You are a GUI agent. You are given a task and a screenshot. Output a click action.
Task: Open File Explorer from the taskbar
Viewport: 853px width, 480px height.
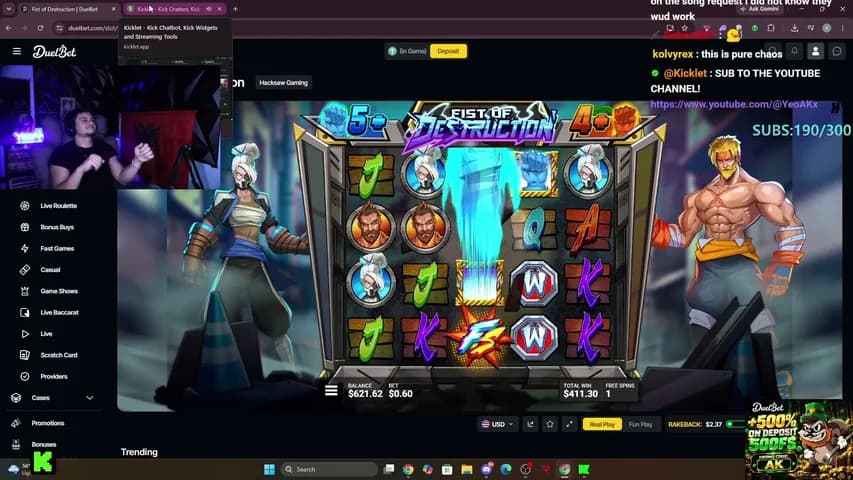point(467,469)
